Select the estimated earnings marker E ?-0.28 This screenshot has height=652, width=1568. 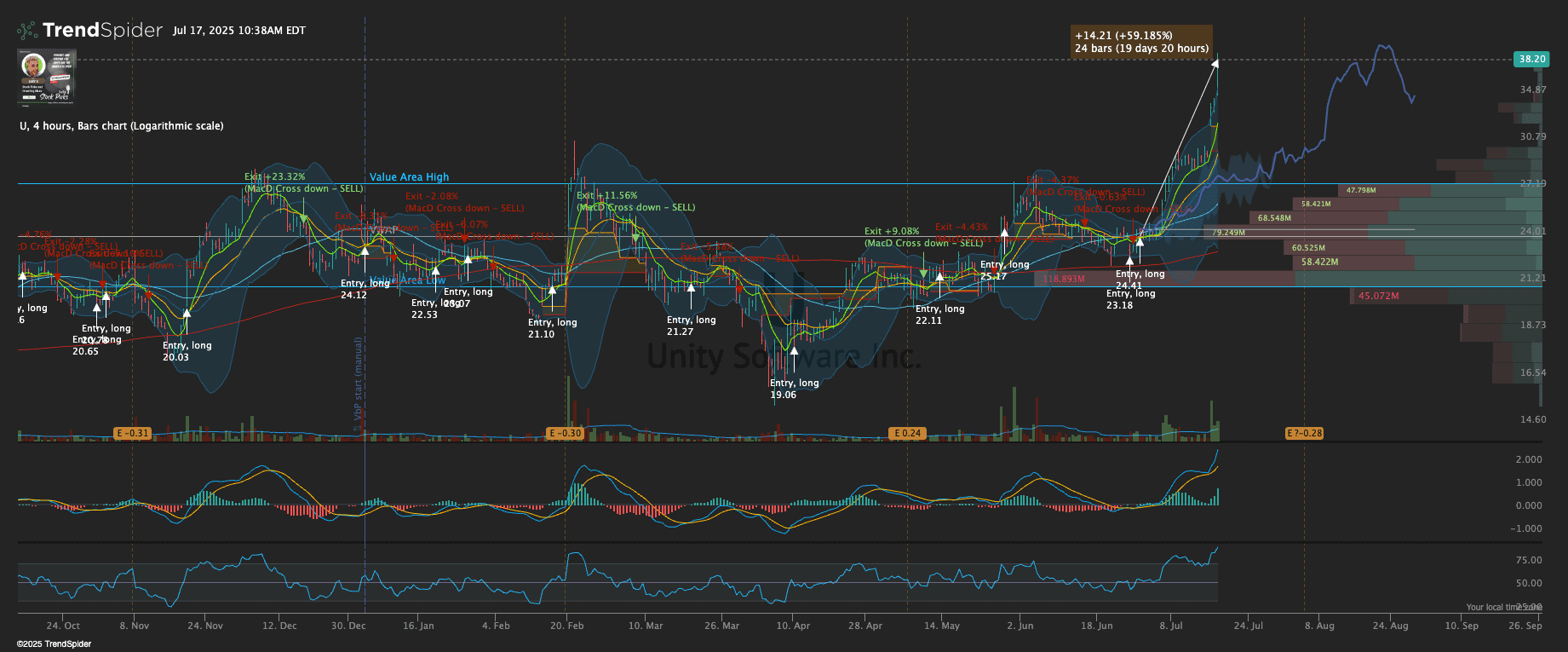click(x=1304, y=434)
